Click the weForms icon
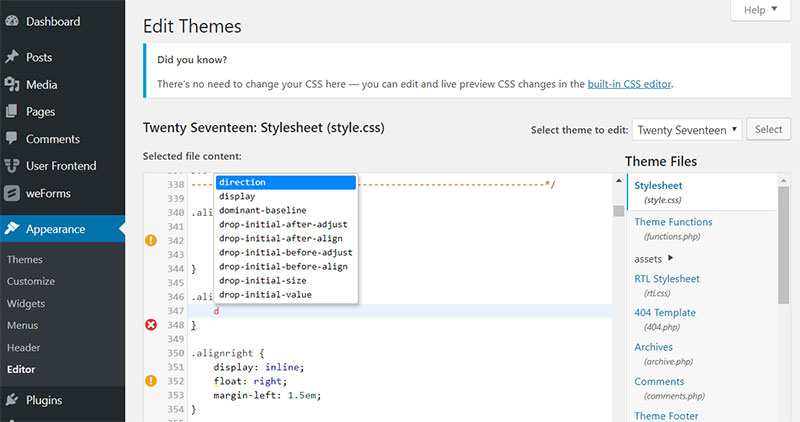 pyautogui.click(x=12, y=193)
